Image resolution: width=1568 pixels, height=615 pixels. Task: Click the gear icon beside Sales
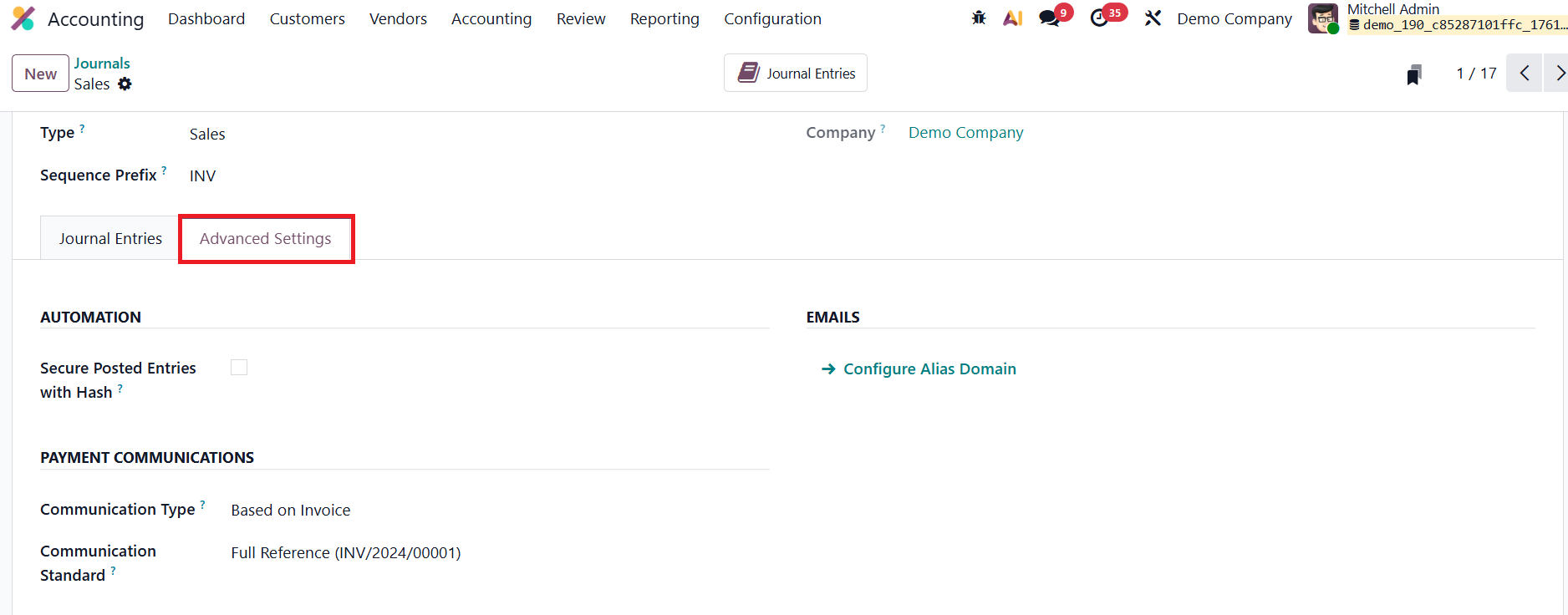(x=125, y=84)
